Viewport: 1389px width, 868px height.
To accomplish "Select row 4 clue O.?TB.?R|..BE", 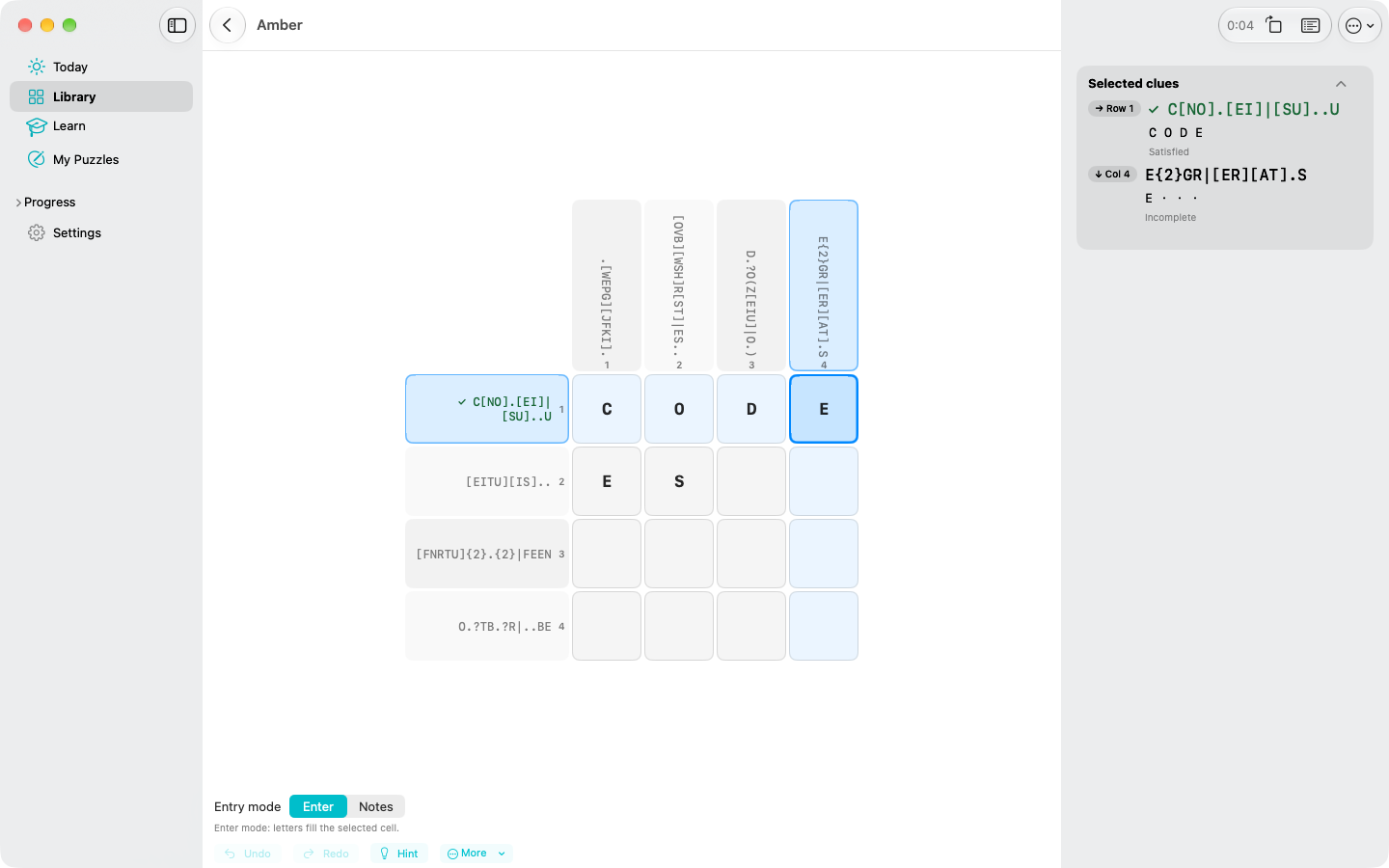I will pos(487,626).
